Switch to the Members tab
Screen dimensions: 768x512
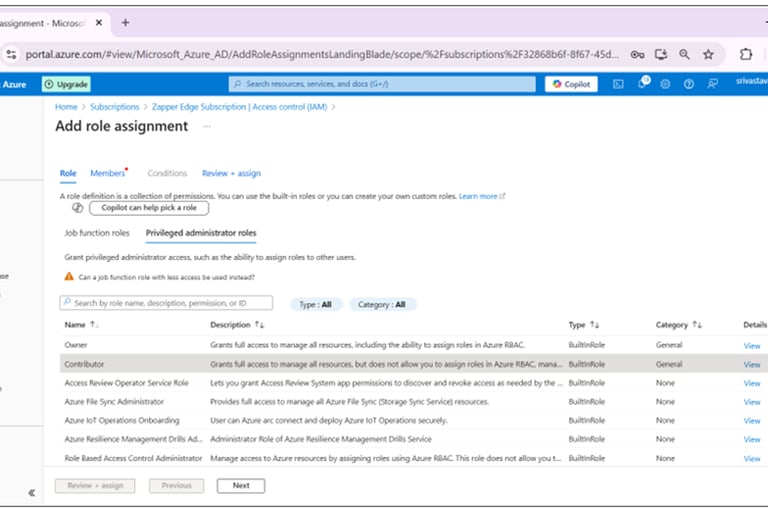tap(108, 173)
